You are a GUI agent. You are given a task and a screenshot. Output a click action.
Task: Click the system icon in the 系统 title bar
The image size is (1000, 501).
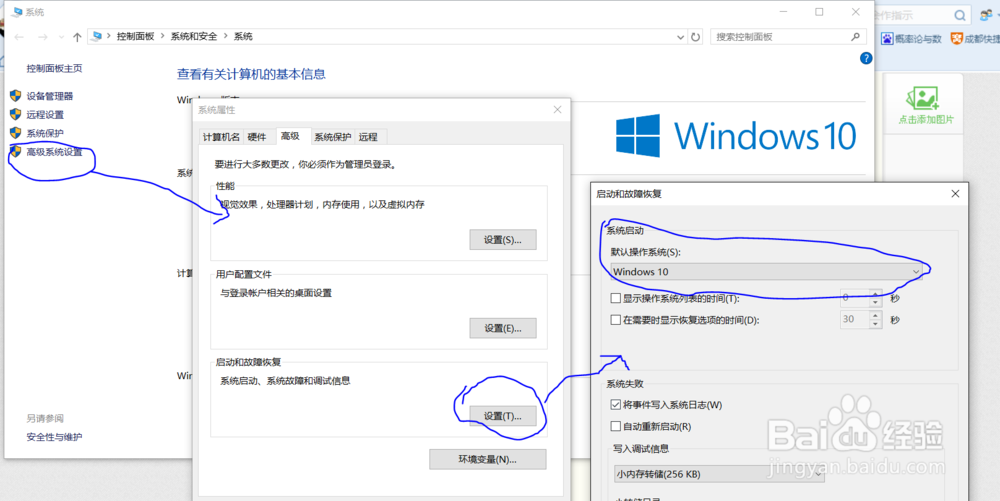17,12
